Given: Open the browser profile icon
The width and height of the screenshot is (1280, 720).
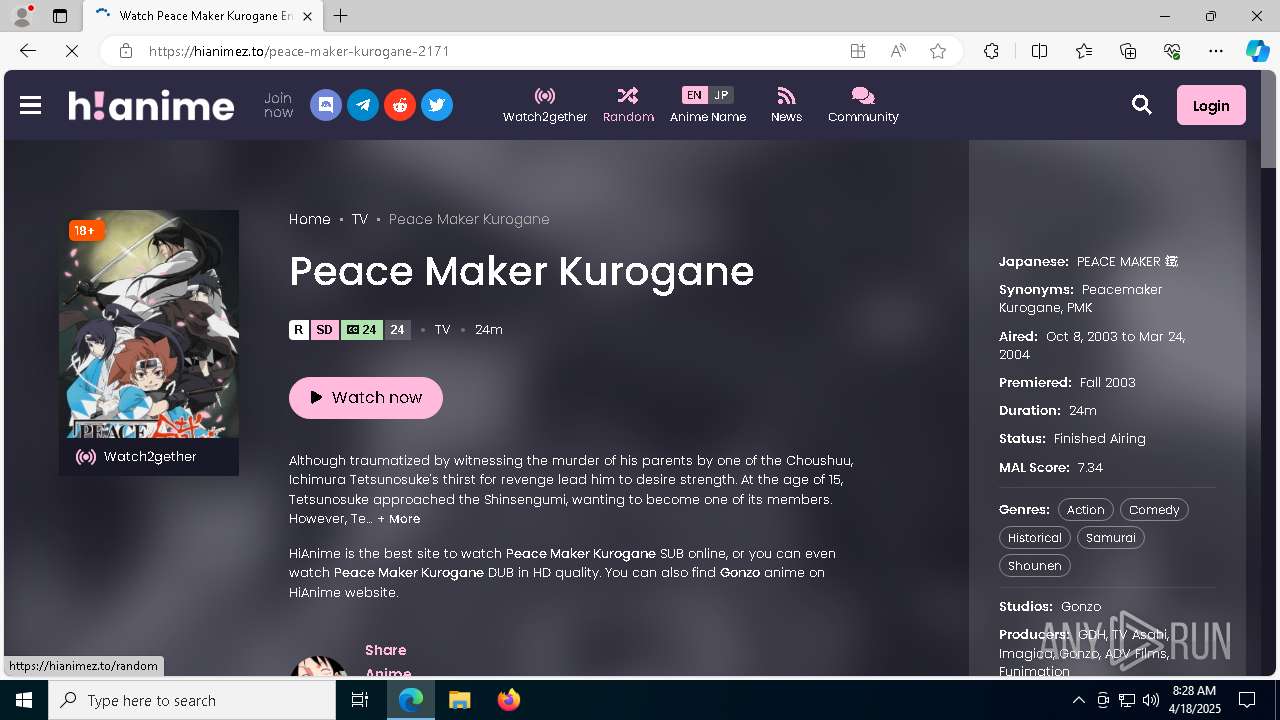Looking at the screenshot, I should [22, 16].
